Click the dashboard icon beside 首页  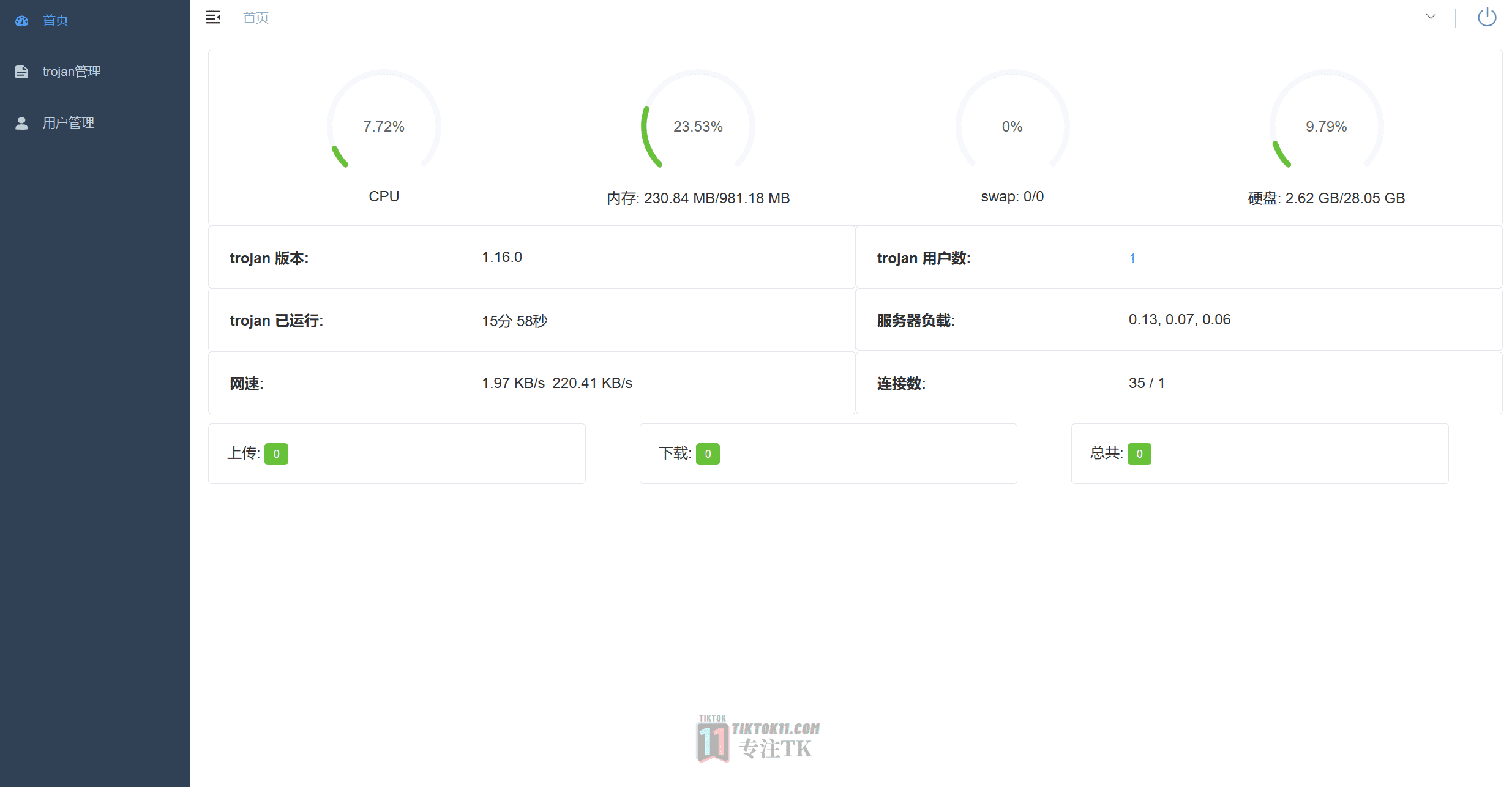[22, 20]
